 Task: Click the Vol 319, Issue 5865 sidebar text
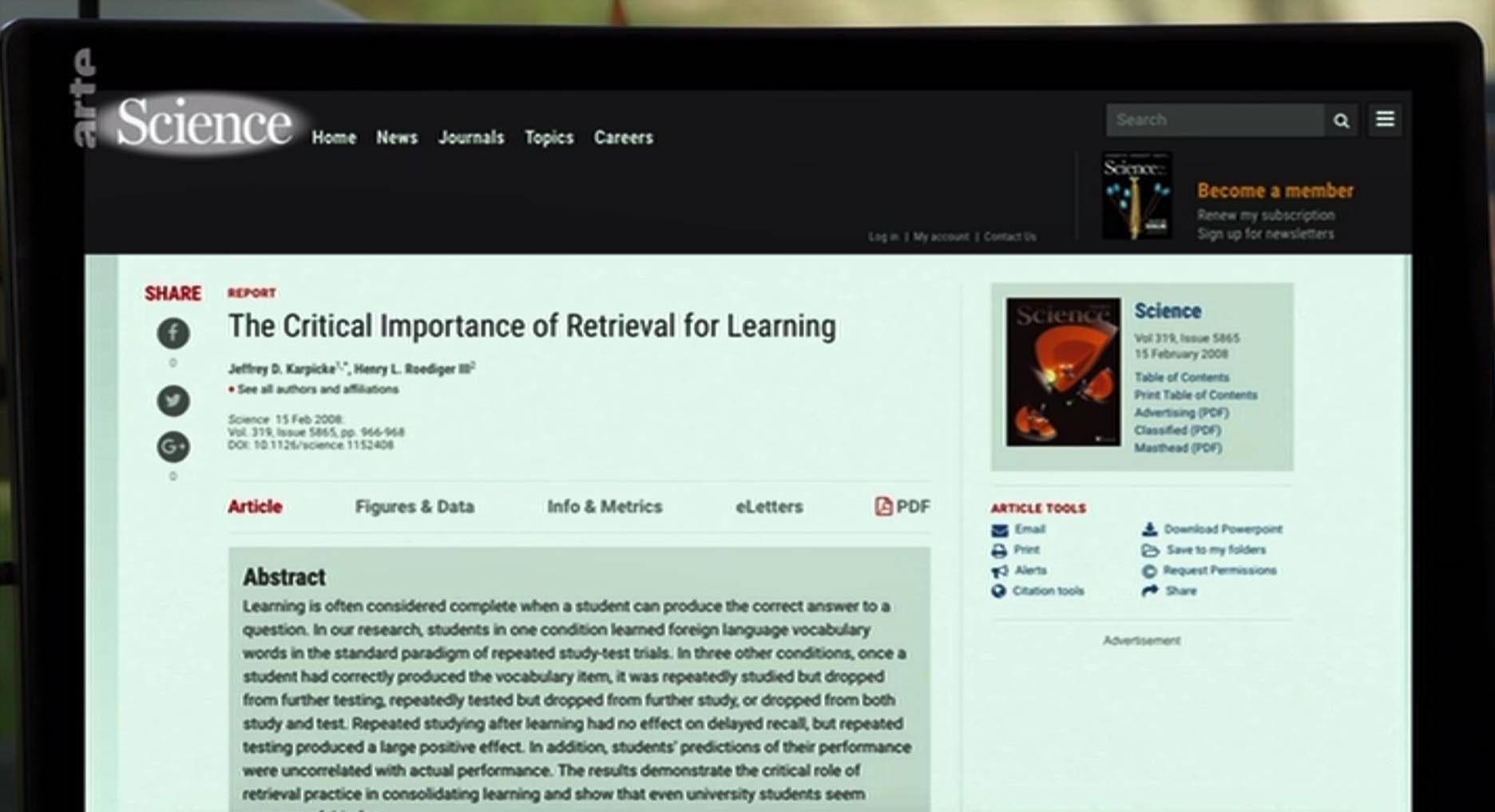[x=1186, y=339]
